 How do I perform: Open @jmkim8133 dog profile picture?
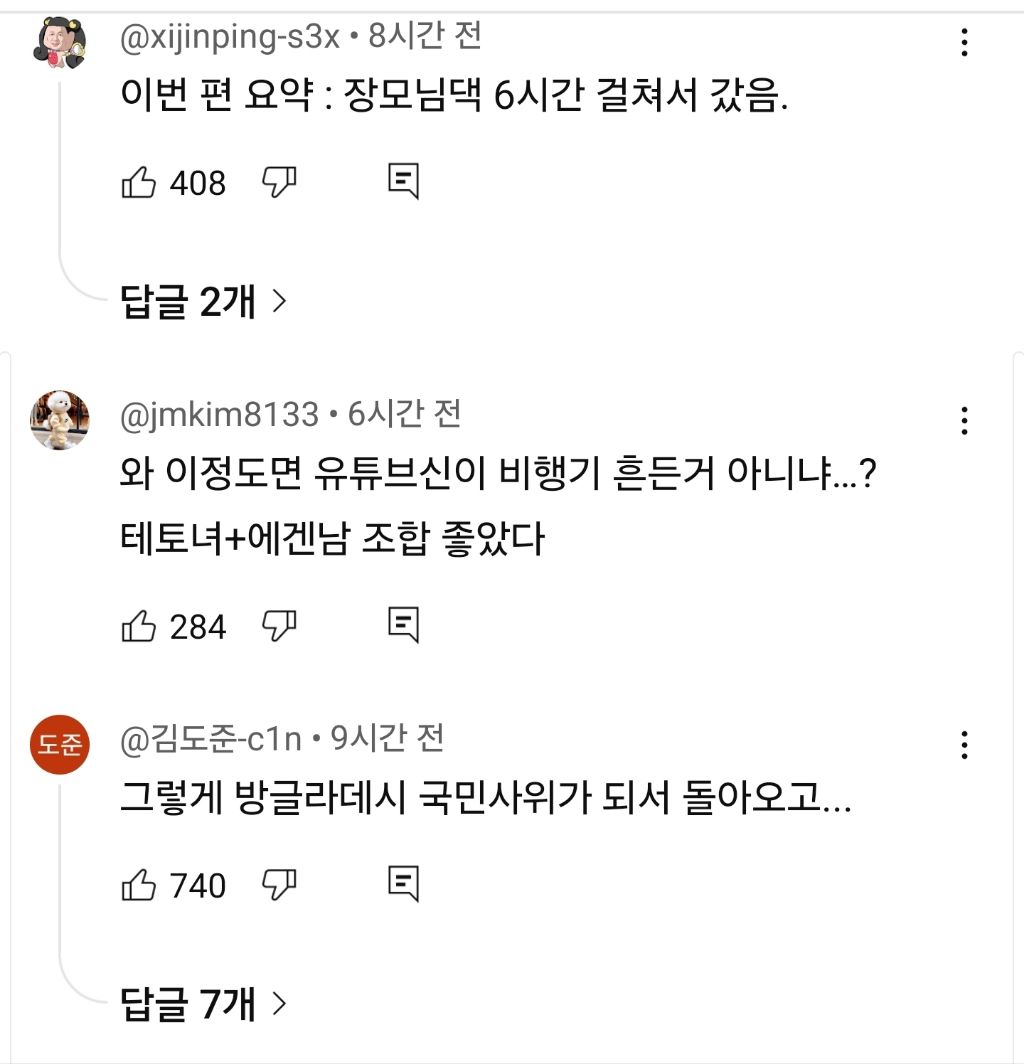tap(61, 420)
